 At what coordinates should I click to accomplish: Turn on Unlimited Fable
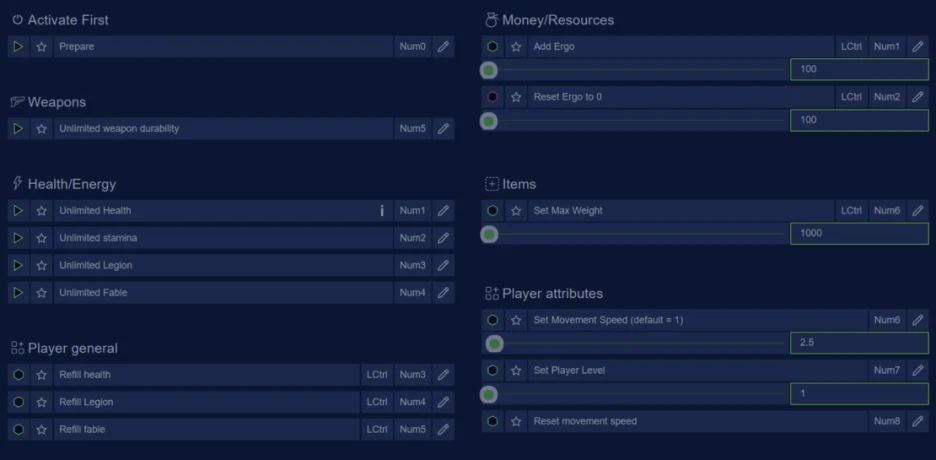click(x=18, y=293)
